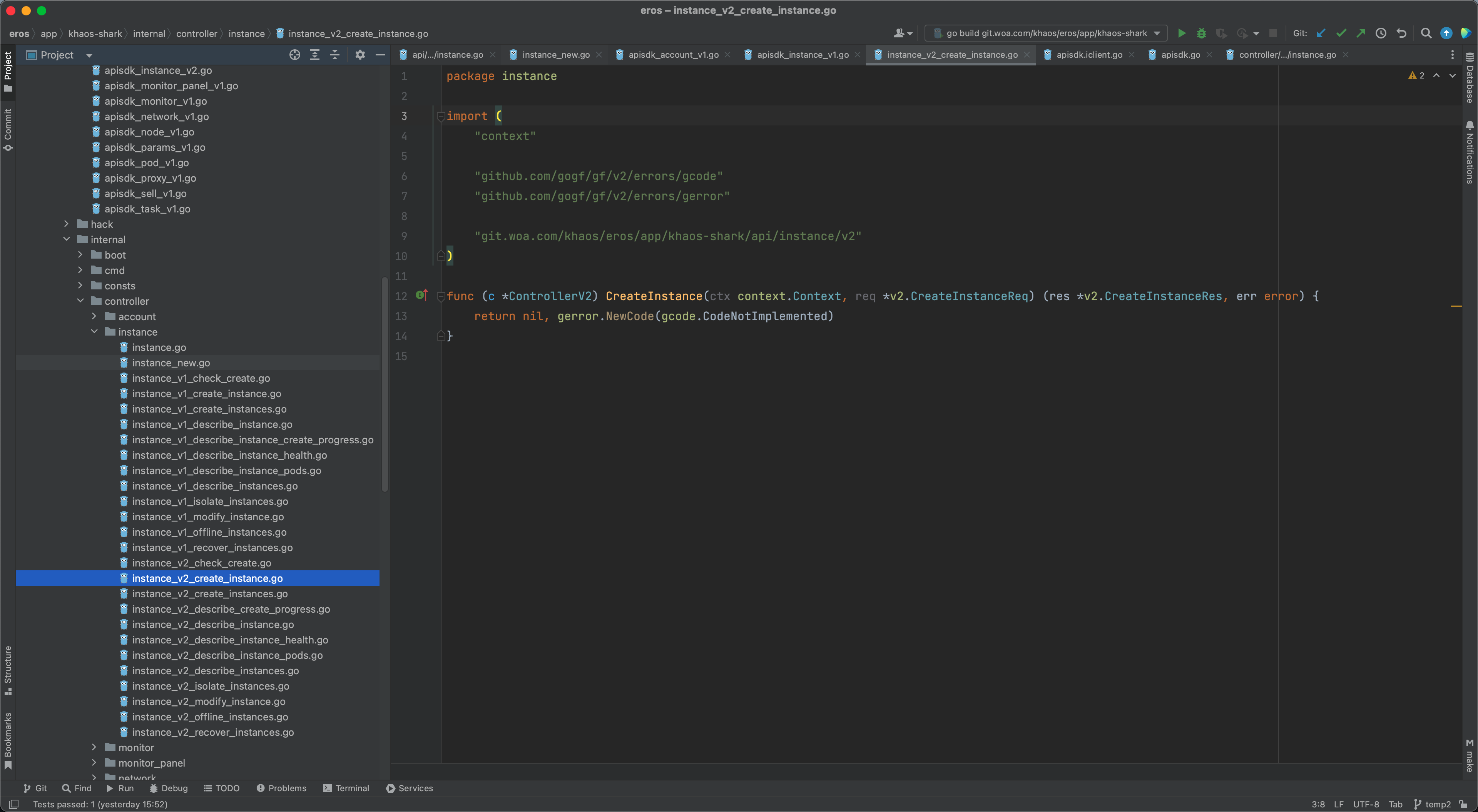
Task: Click Git update project arrow icon
Action: [1321, 33]
